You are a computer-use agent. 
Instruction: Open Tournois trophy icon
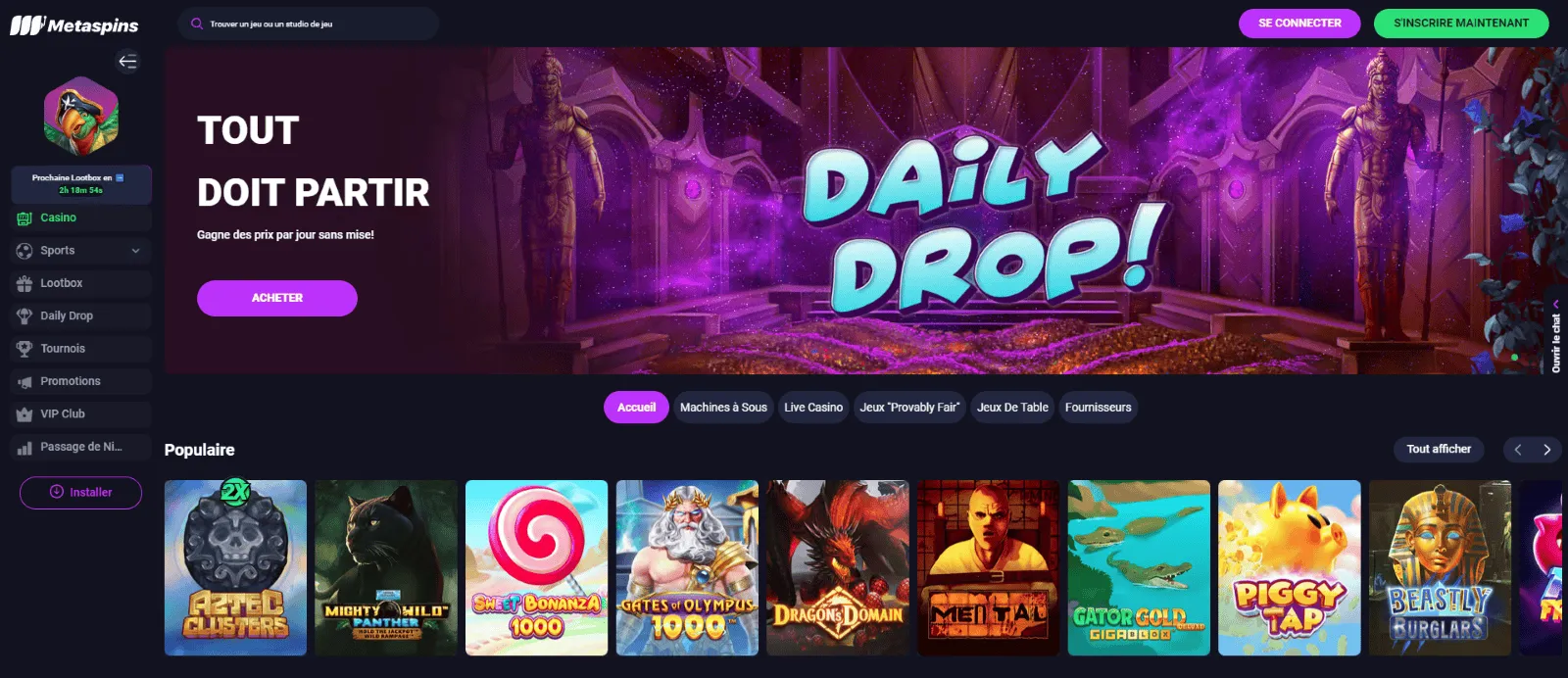[24, 349]
